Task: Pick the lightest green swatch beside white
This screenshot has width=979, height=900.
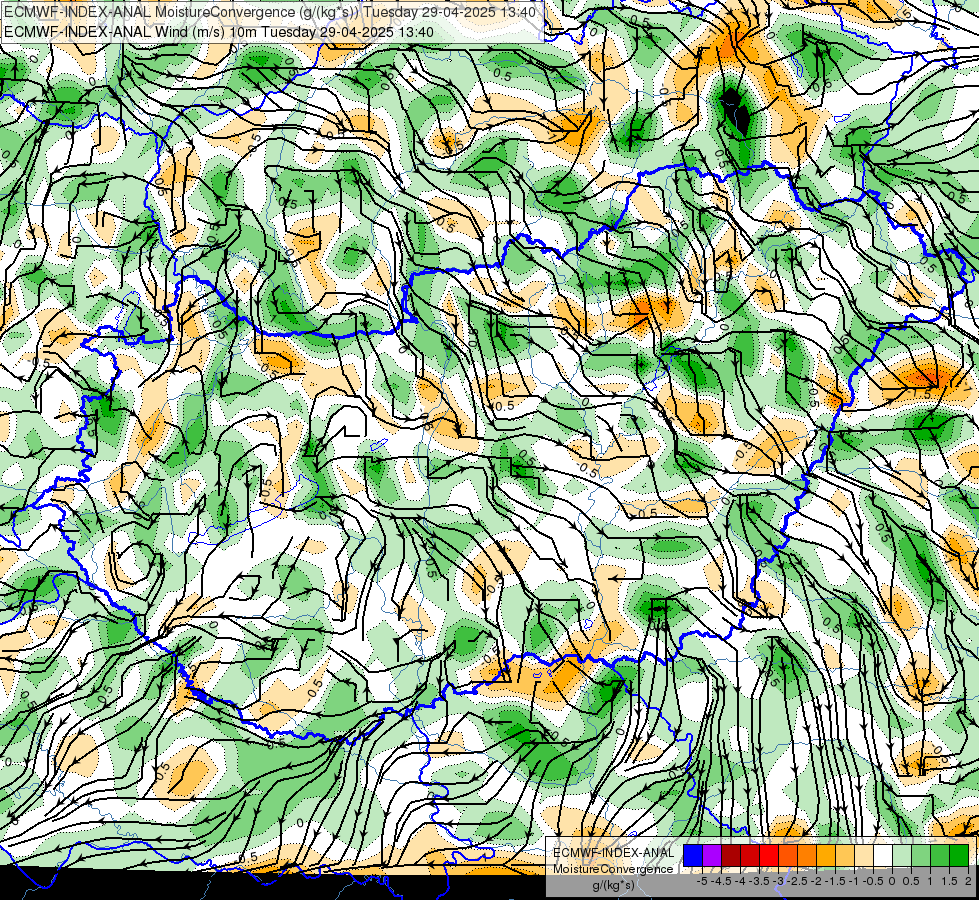Action: coord(902,855)
